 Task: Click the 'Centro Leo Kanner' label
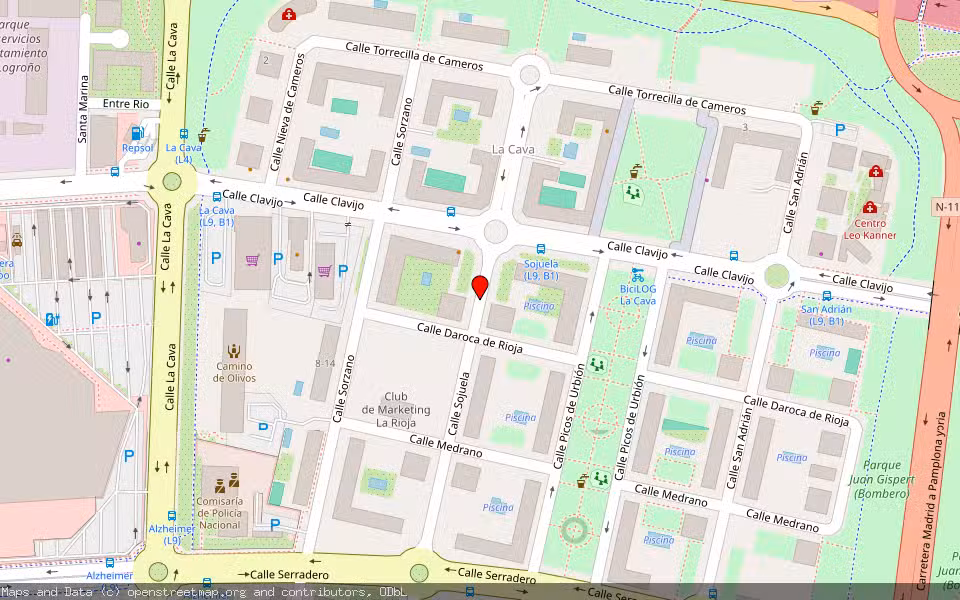(869, 229)
